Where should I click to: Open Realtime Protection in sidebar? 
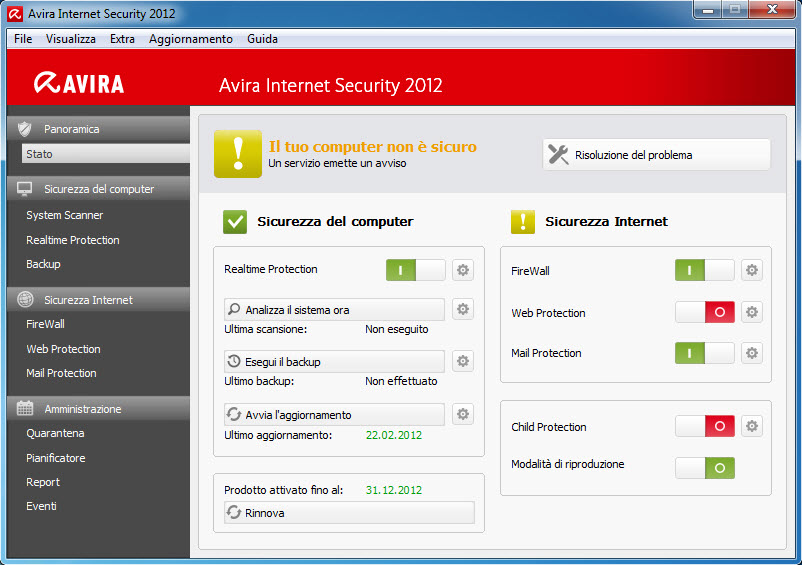(73, 240)
